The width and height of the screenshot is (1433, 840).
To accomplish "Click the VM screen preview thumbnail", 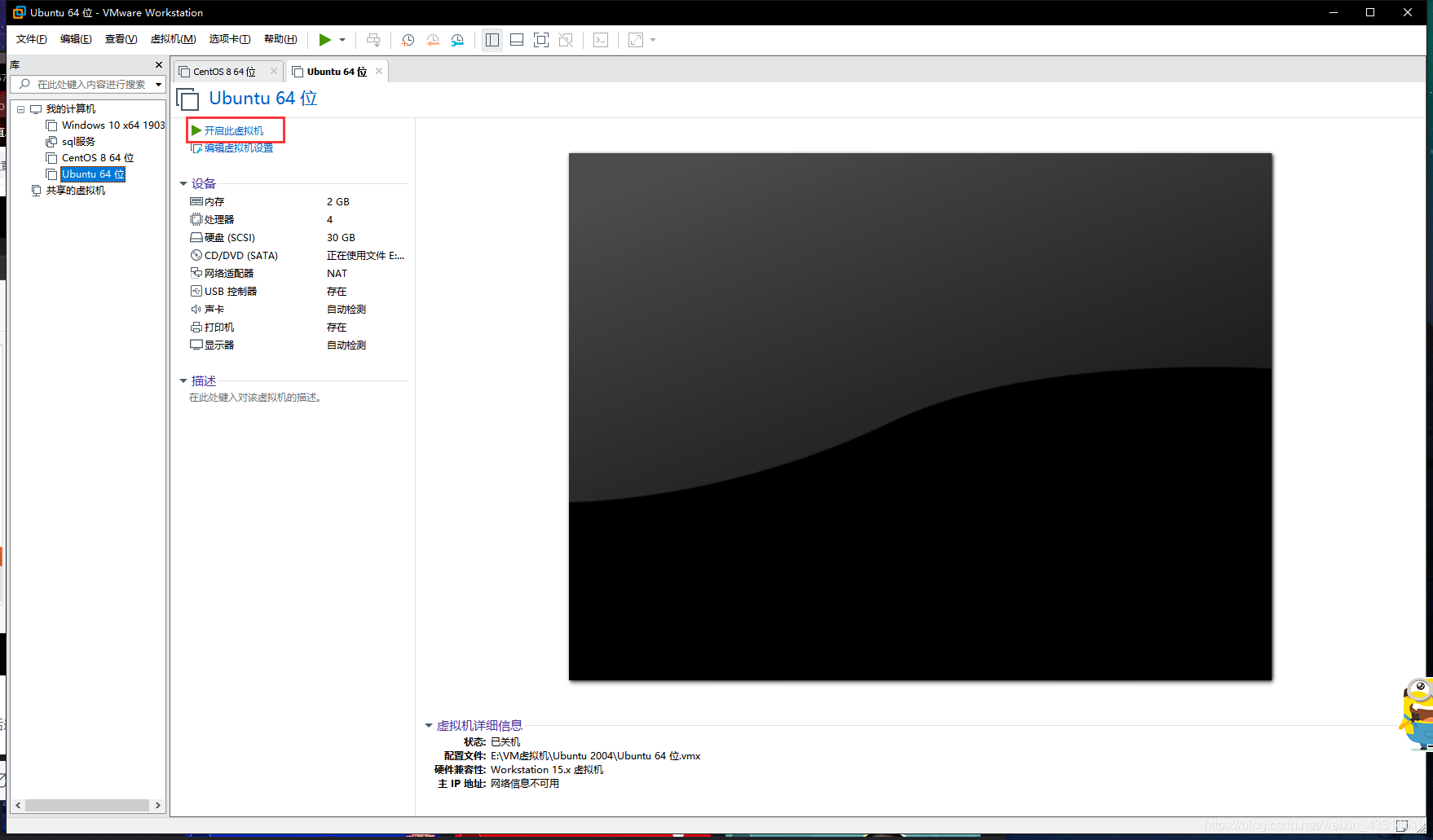I will click(920, 416).
